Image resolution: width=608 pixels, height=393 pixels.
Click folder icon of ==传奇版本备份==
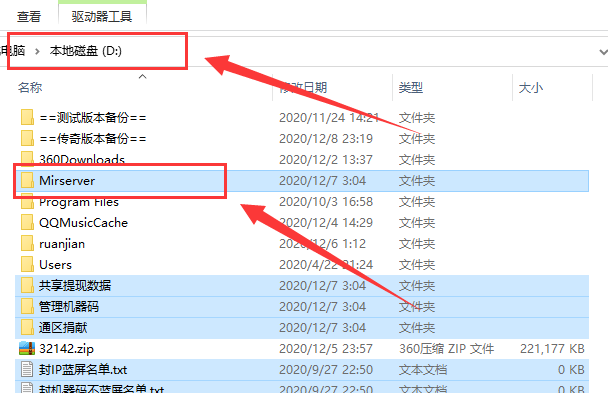click(27, 138)
